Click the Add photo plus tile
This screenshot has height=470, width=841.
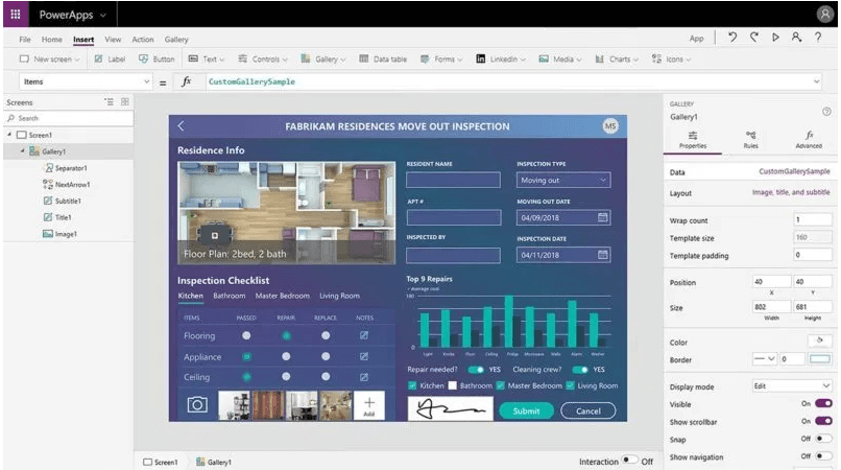coord(369,405)
